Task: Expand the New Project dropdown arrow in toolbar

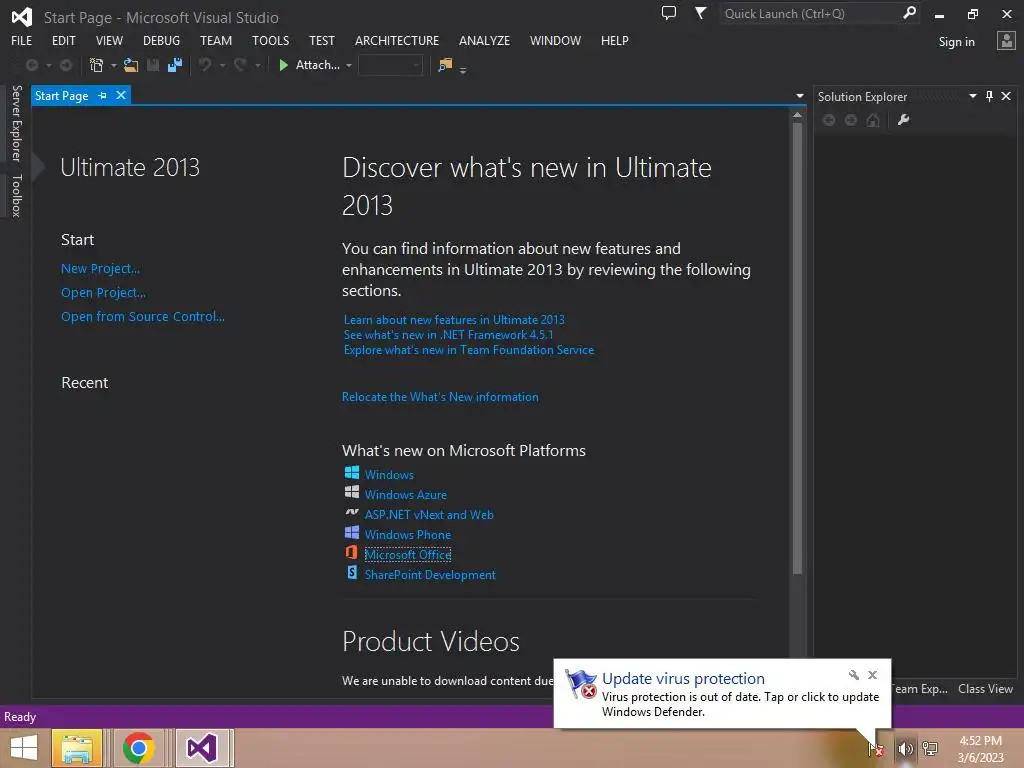Action: coord(114,65)
